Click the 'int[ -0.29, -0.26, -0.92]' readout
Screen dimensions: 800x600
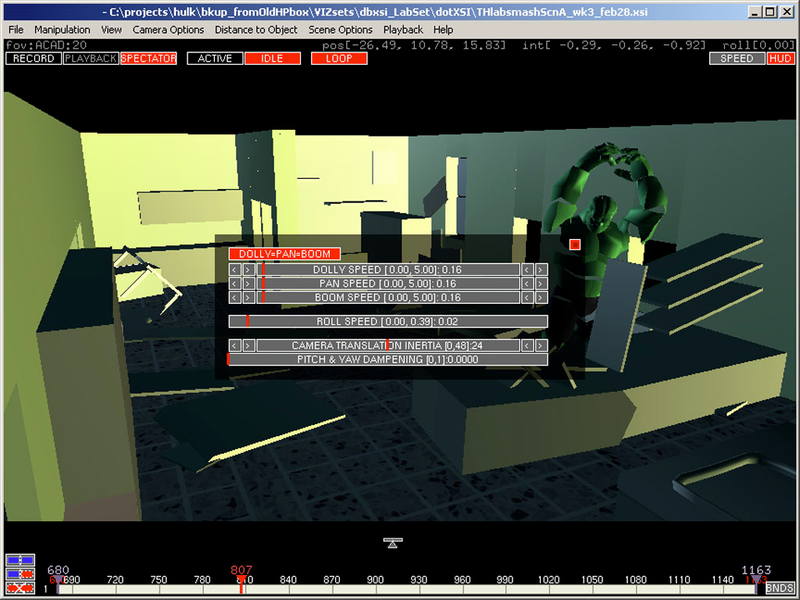click(x=614, y=45)
